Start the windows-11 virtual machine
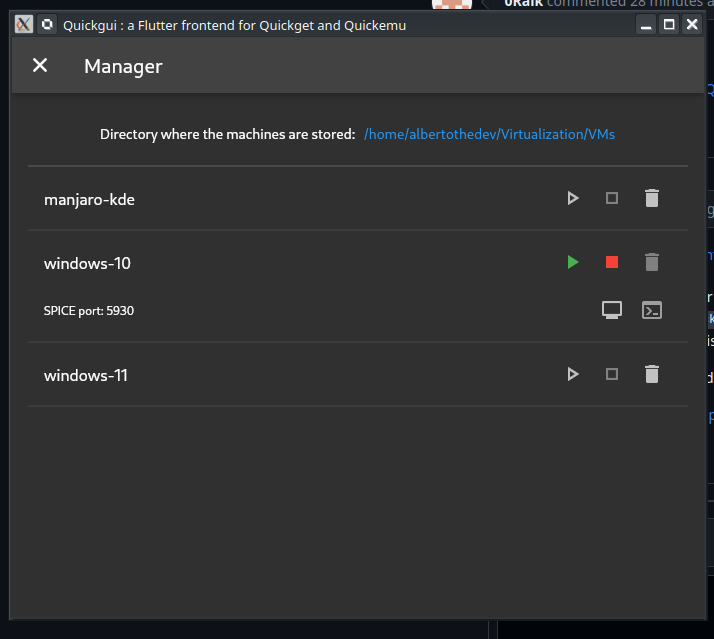This screenshot has height=639, width=714. 573,374
